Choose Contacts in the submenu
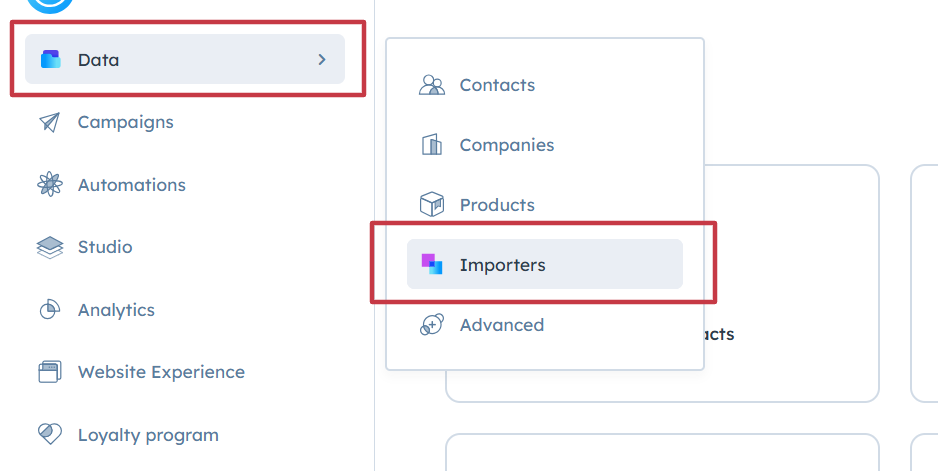 497,85
